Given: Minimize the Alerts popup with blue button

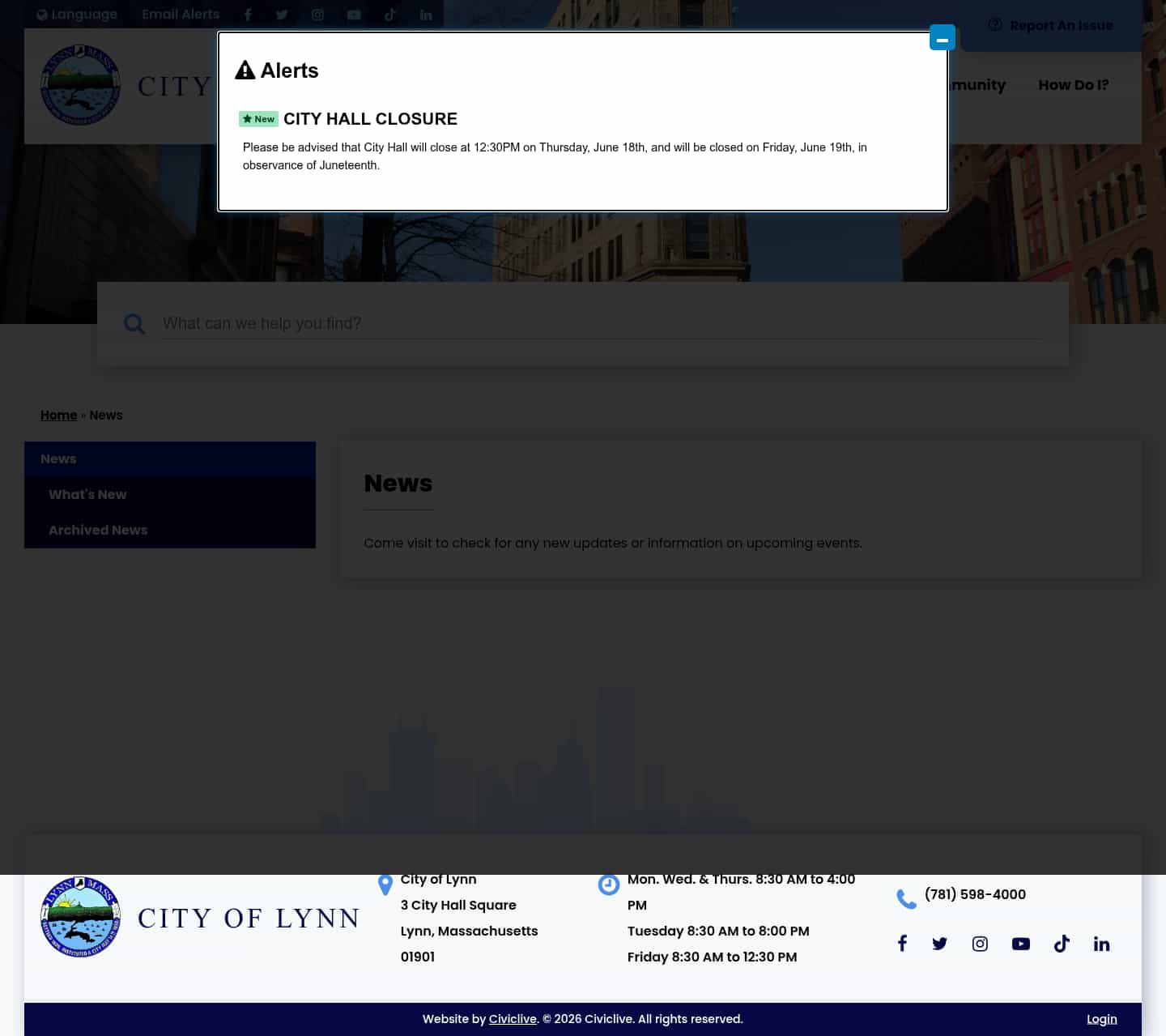Looking at the screenshot, I should (x=943, y=37).
